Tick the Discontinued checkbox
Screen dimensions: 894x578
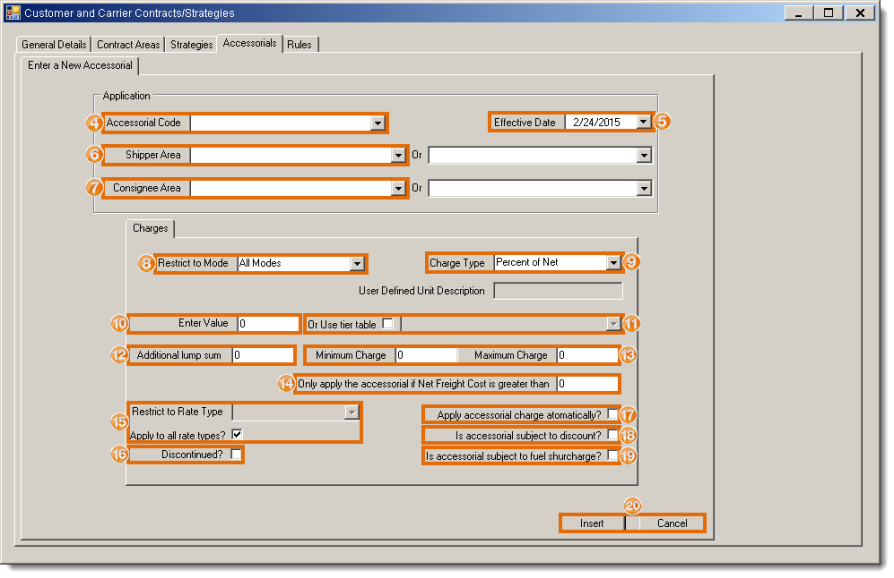point(235,454)
